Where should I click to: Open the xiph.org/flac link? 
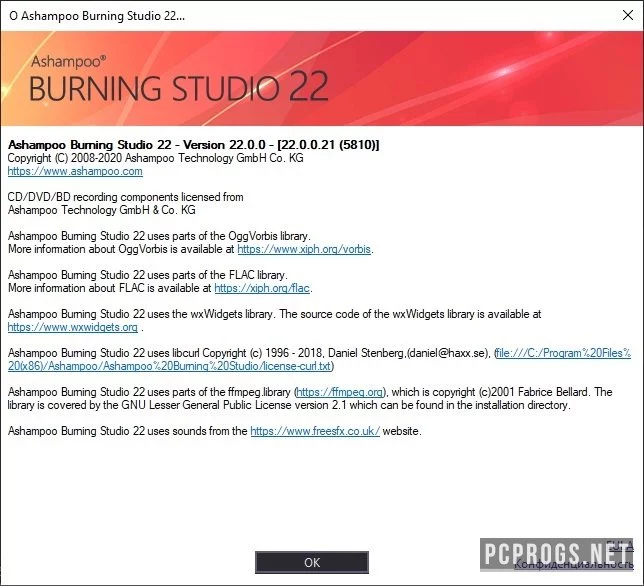262,288
